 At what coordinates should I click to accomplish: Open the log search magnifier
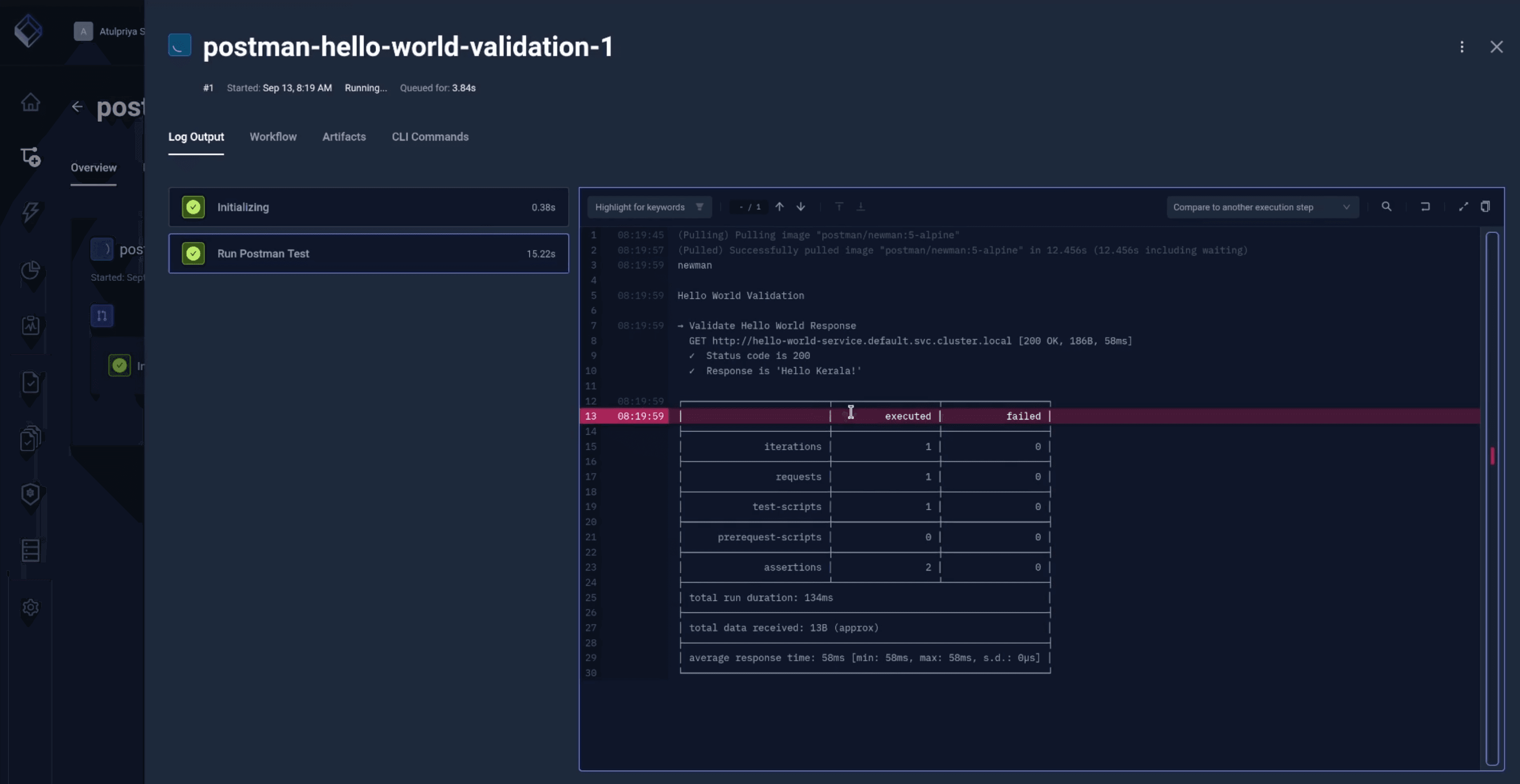1387,207
